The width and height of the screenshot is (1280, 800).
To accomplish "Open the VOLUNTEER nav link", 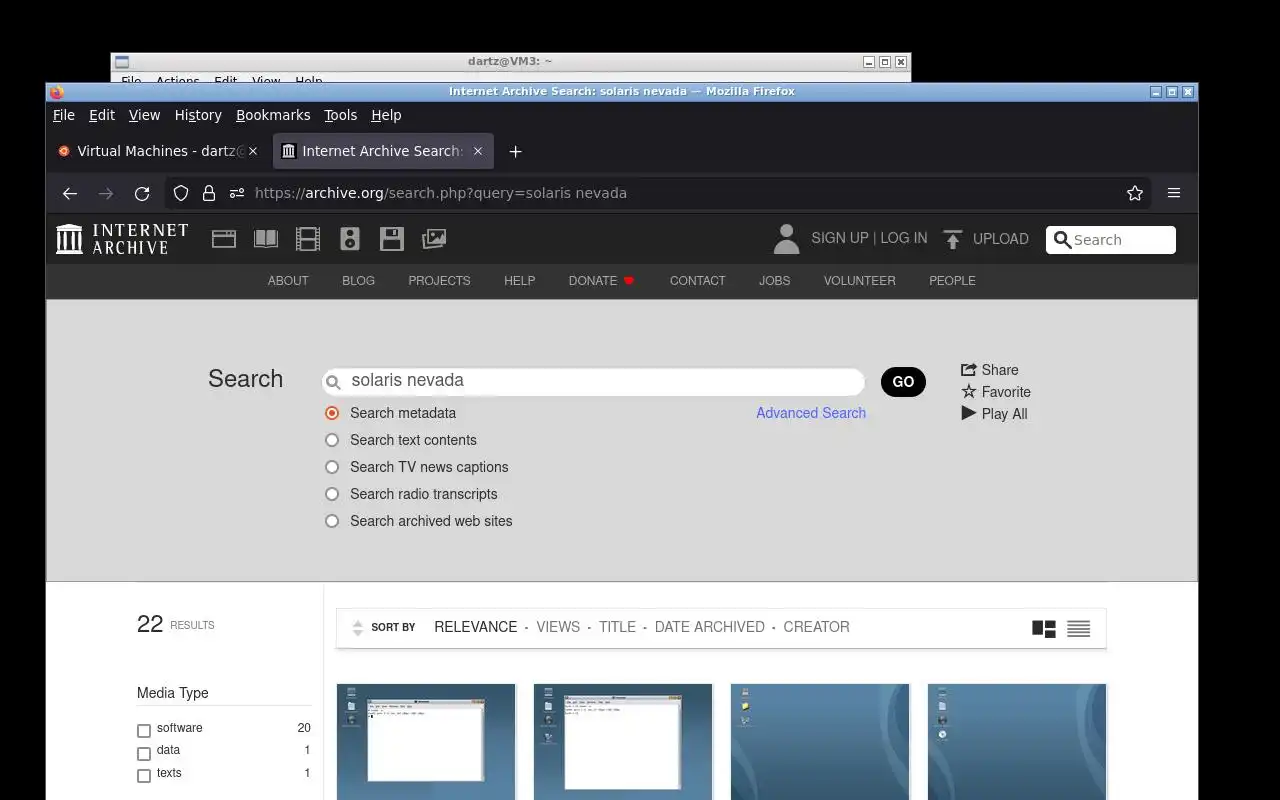I will pos(860,281).
